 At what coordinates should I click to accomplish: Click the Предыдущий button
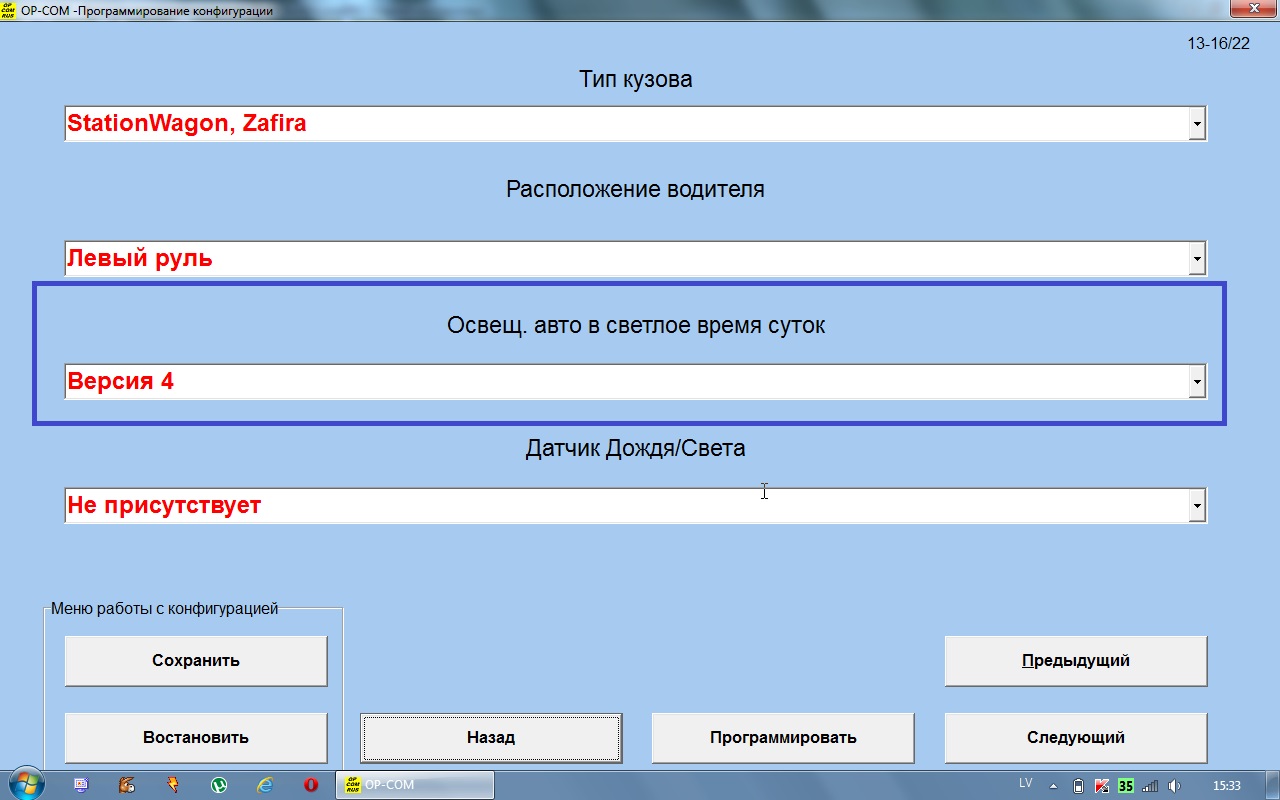(1075, 661)
